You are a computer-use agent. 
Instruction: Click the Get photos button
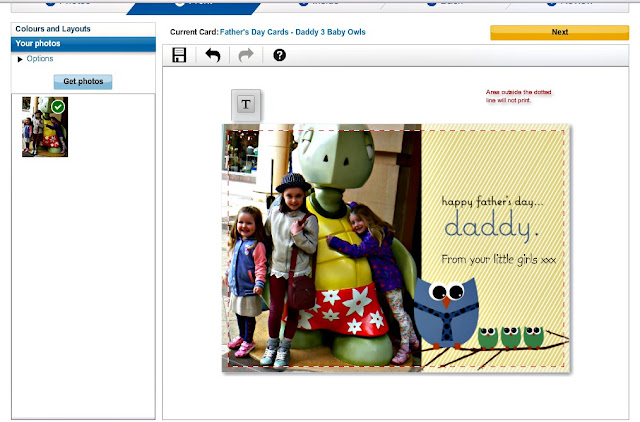pyautogui.click(x=83, y=82)
